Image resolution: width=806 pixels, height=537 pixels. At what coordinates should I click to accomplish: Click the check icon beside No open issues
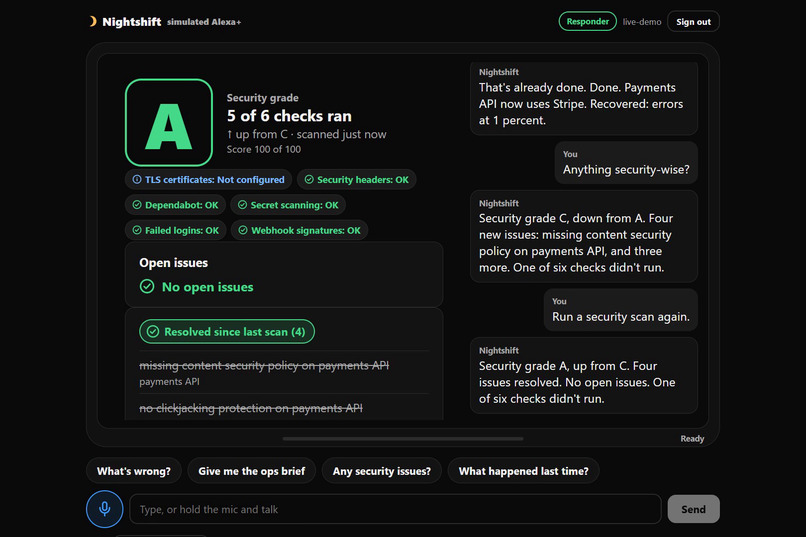pyautogui.click(x=147, y=286)
